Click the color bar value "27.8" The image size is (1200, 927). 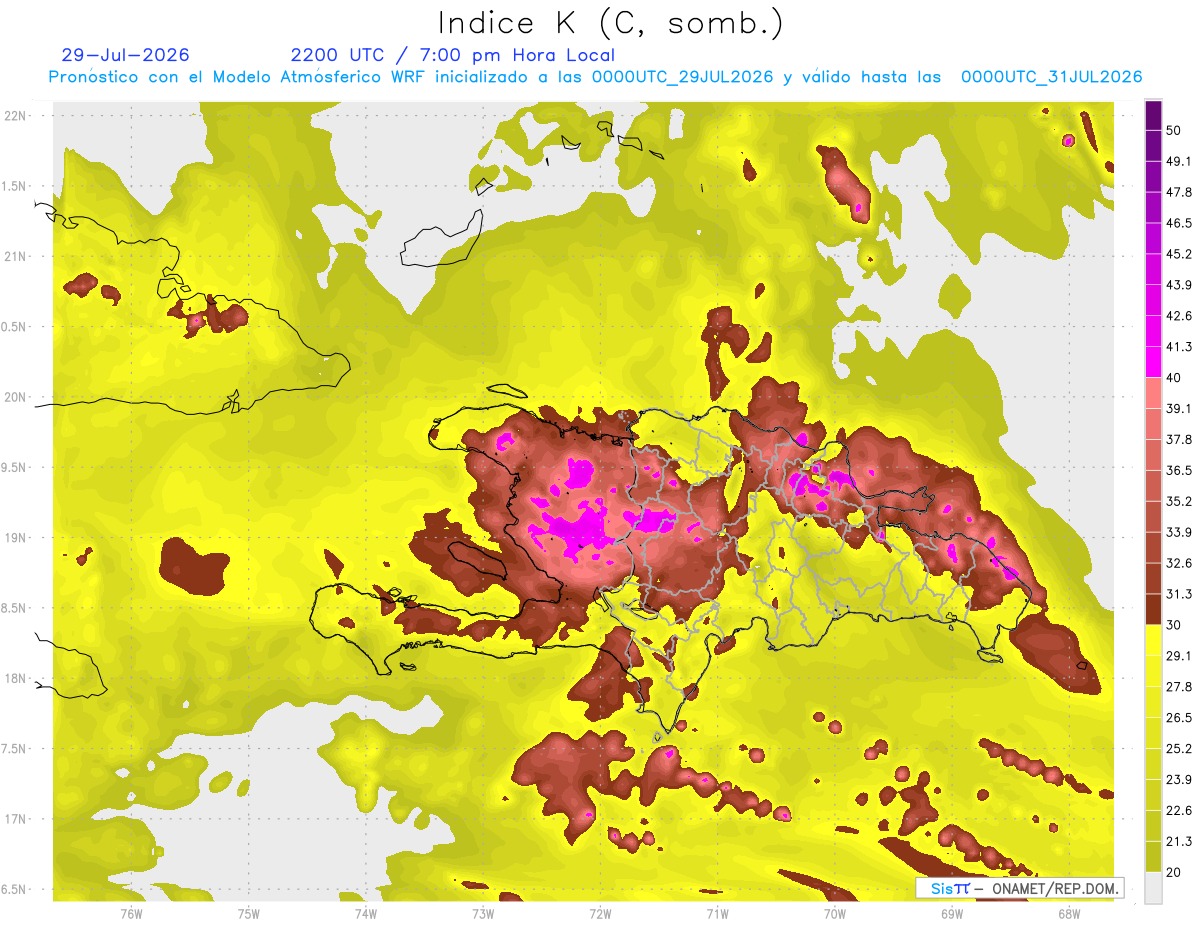[x=1179, y=687]
